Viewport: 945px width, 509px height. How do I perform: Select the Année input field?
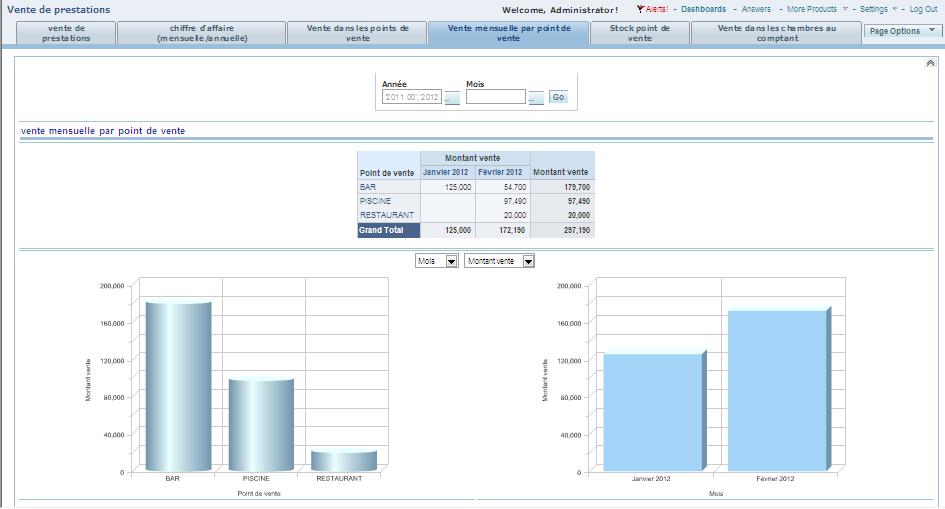click(x=412, y=96)
